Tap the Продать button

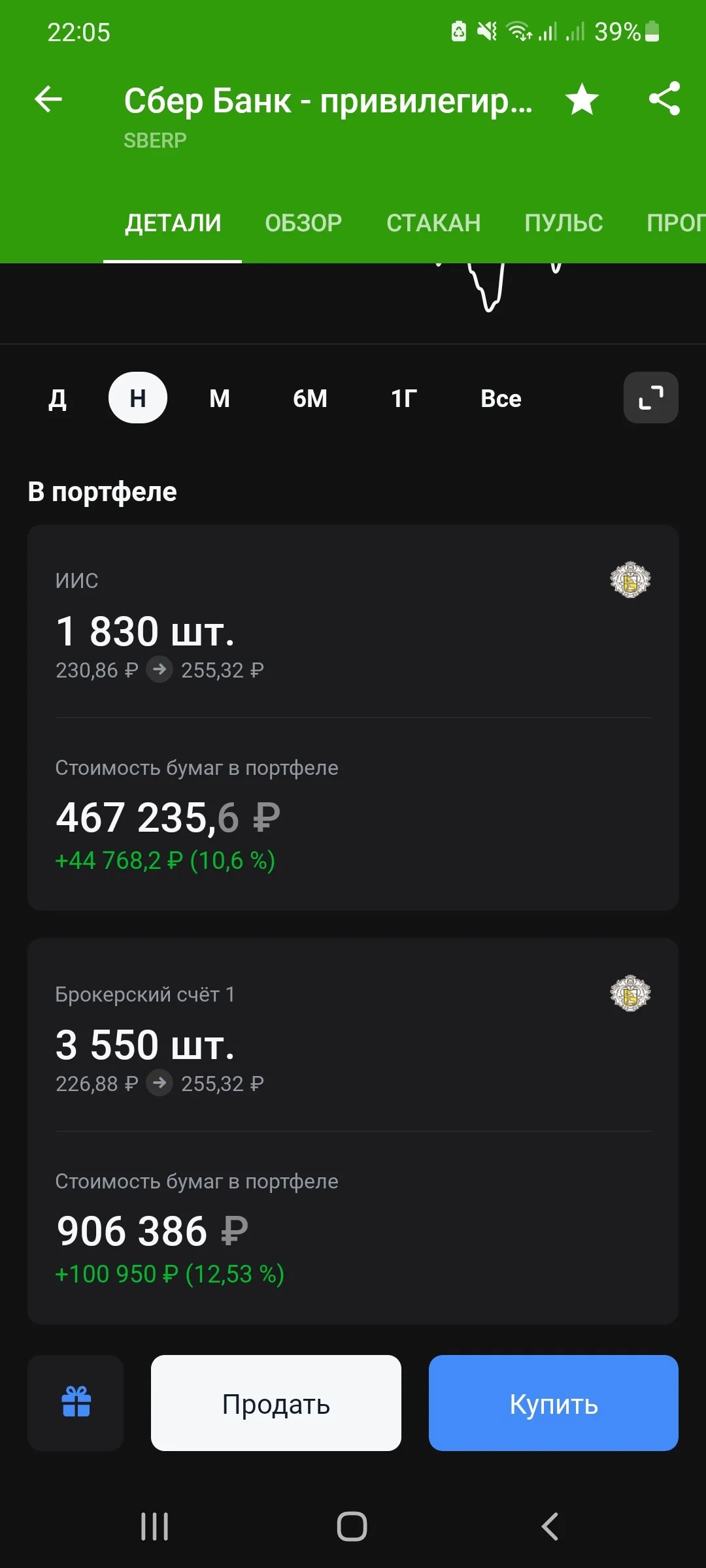point(276,1403)
